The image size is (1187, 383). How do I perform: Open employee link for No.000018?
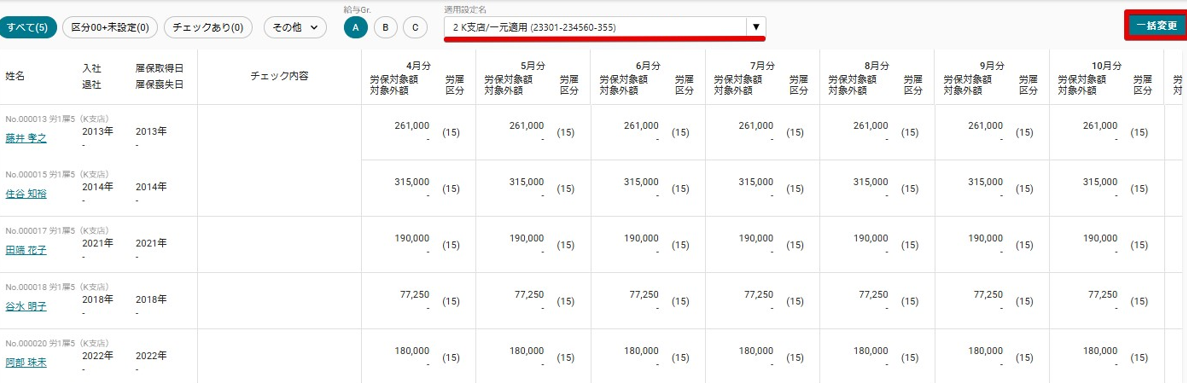point(26,307)
